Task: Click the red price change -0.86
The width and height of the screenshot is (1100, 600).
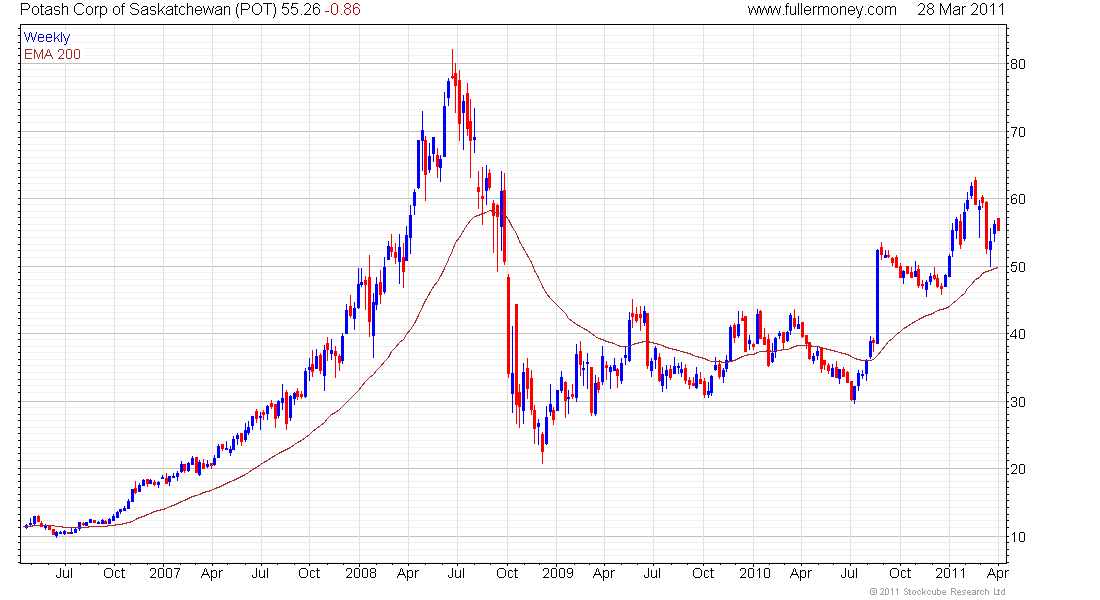Action: (342, 10)
